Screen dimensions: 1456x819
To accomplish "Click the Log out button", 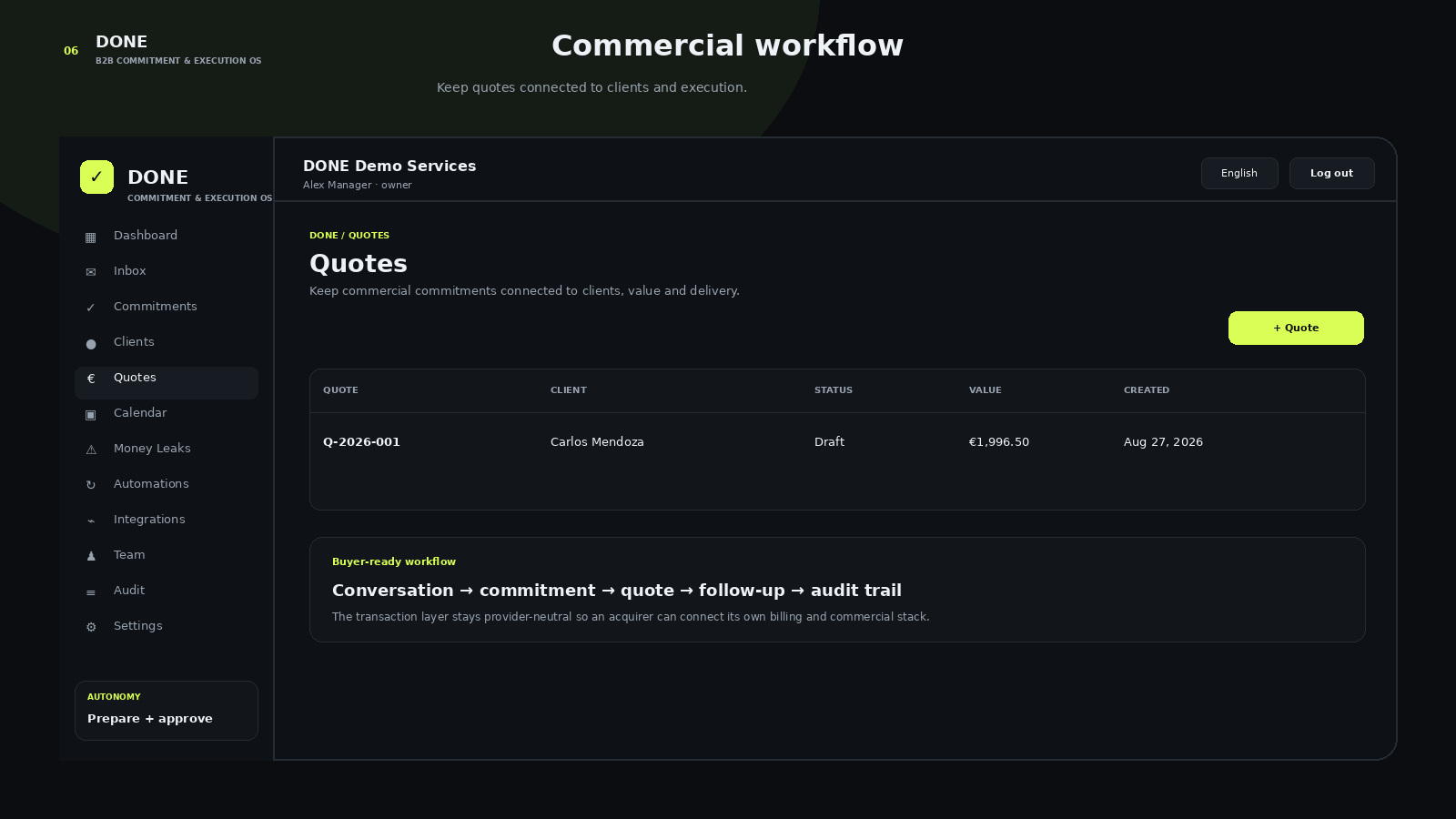I will pos(1331,173).
